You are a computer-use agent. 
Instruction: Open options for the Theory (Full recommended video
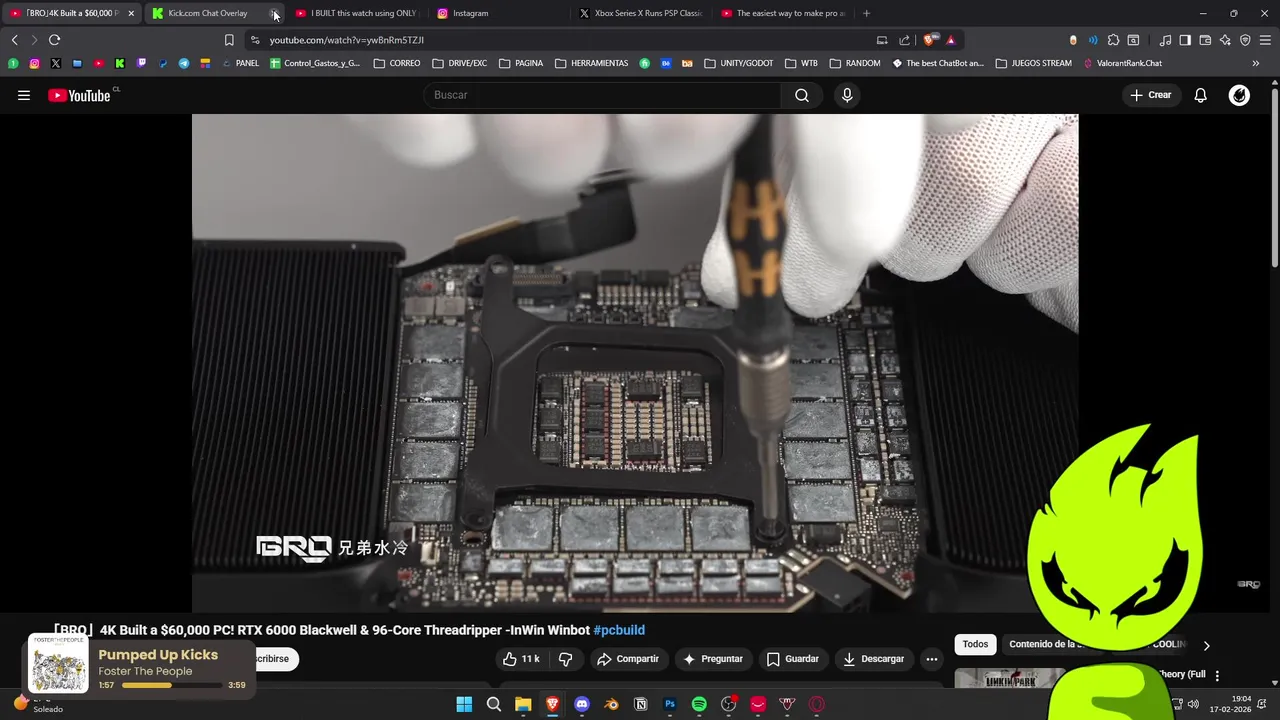(1217, 676)
